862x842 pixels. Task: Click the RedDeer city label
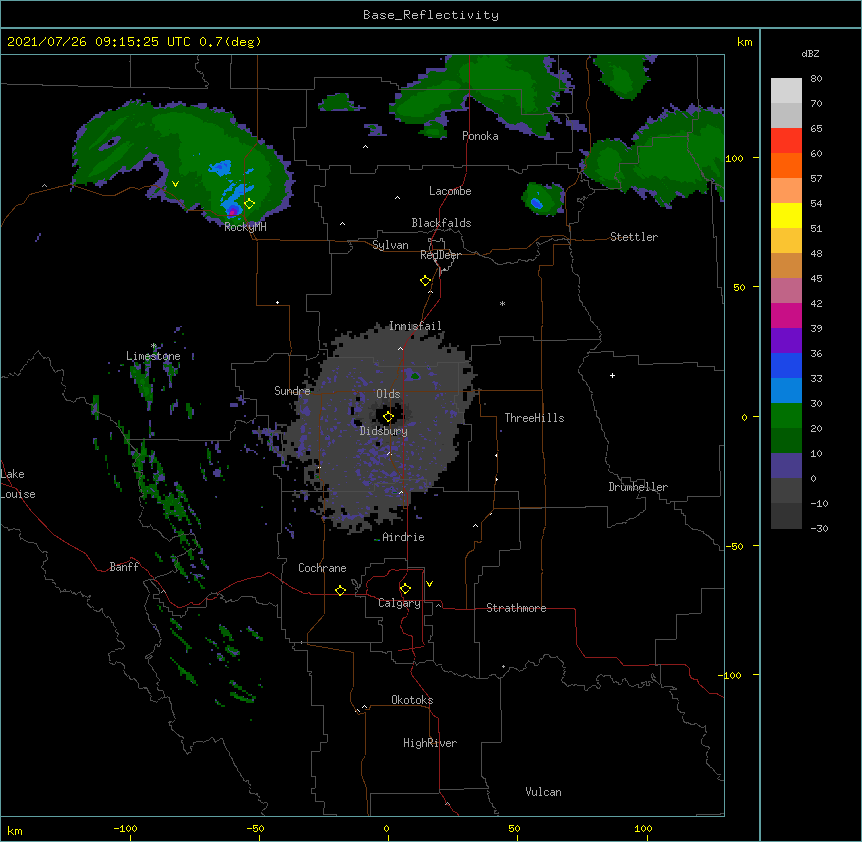[x=440, y=255]
